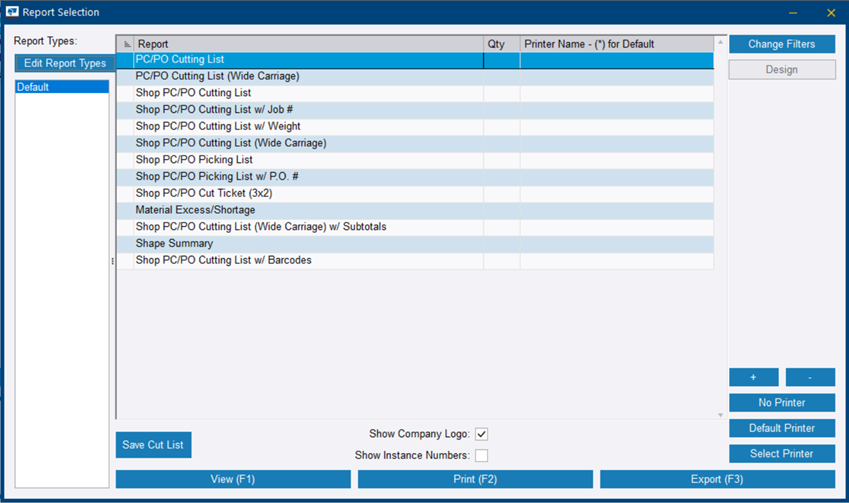Screen dimensions: 849x503
Task: Click the grid corner sort icon beside Report header
Action: 126,45
